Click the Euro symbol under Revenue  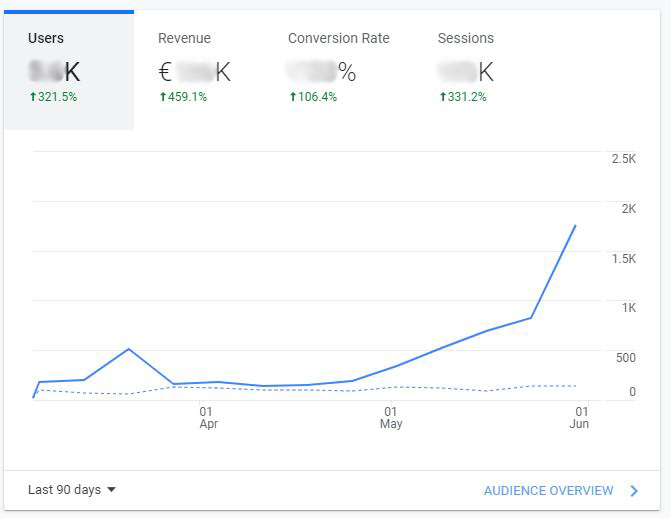165,72
